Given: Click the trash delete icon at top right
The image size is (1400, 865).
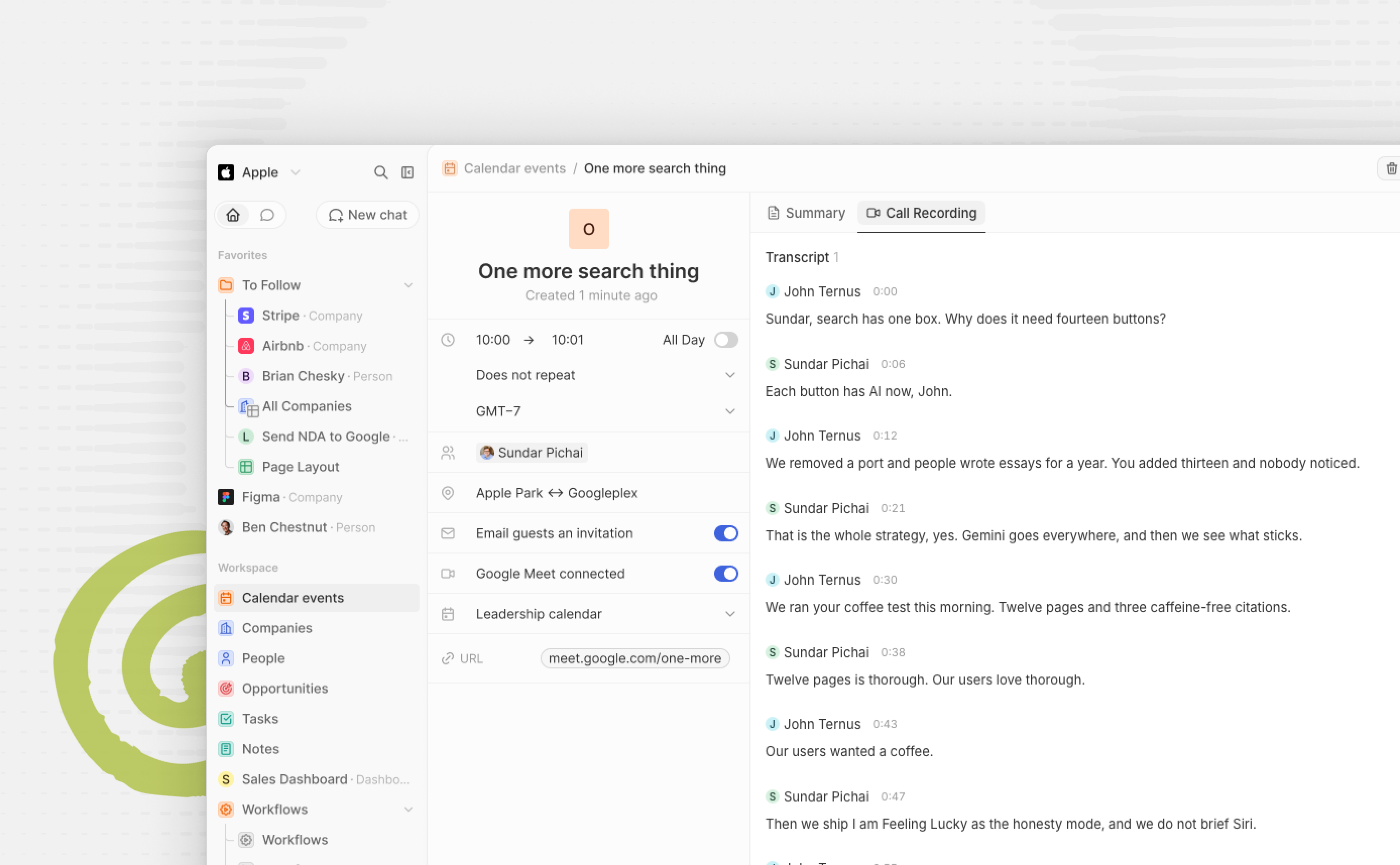Looking at the screenshot, I should [1391, 168].
